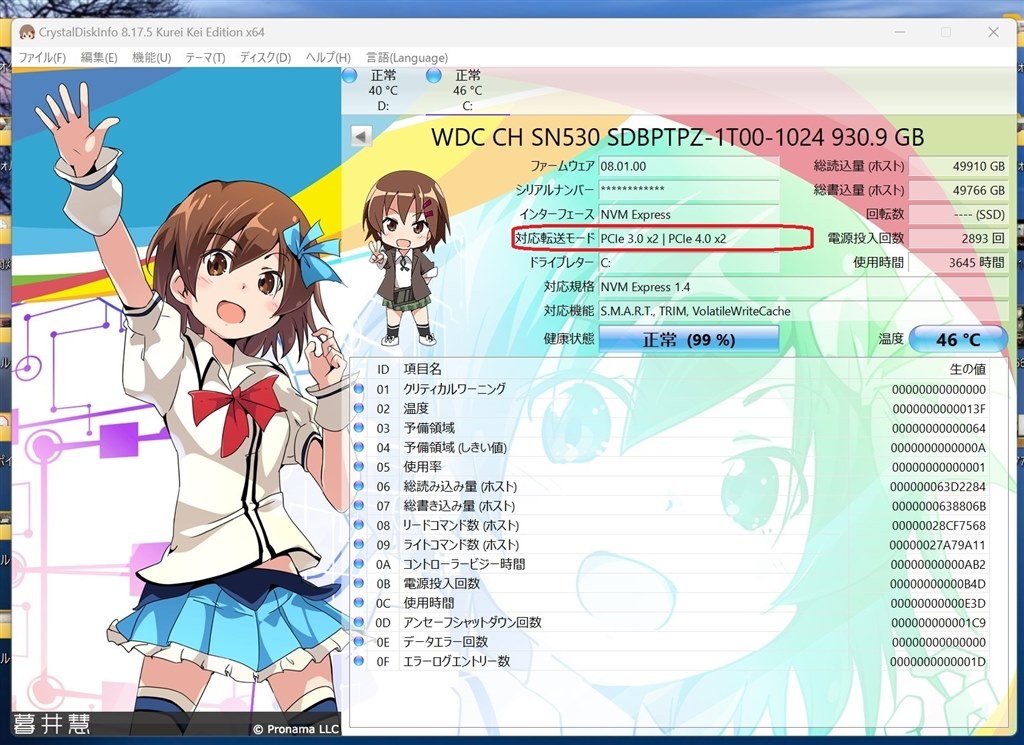Click the シリアルナンバー label
This screenshot has height=745, width=1024.
555,190
